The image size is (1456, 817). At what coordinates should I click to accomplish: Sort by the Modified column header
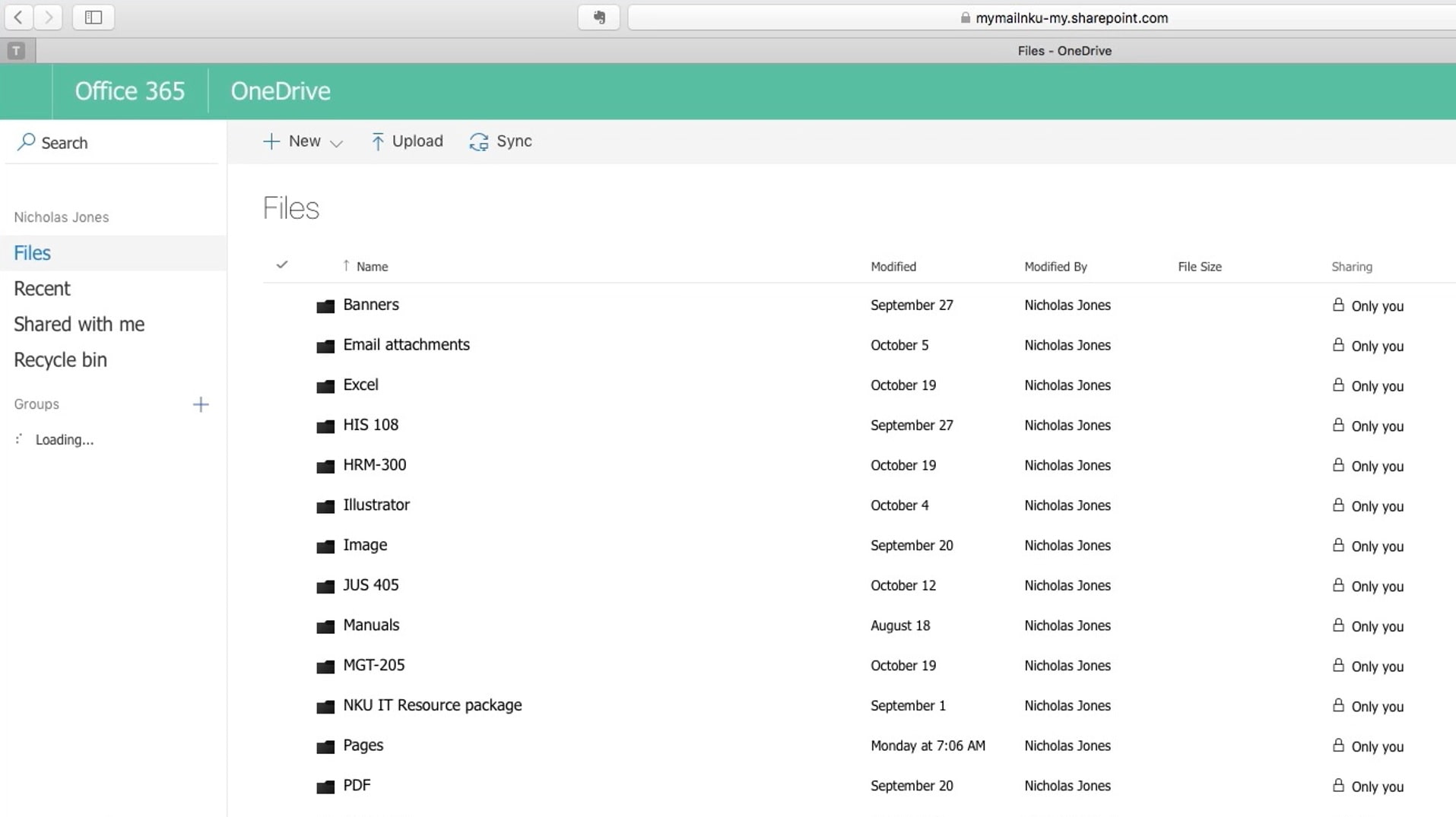point(893,266)
